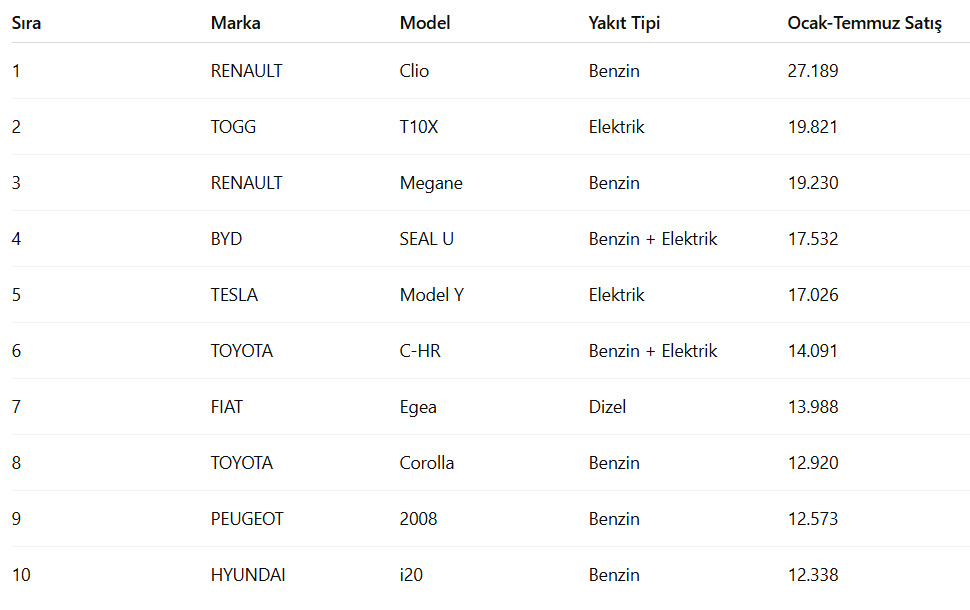
Task: Select the Model Y cell
Action: coord(432,295)
